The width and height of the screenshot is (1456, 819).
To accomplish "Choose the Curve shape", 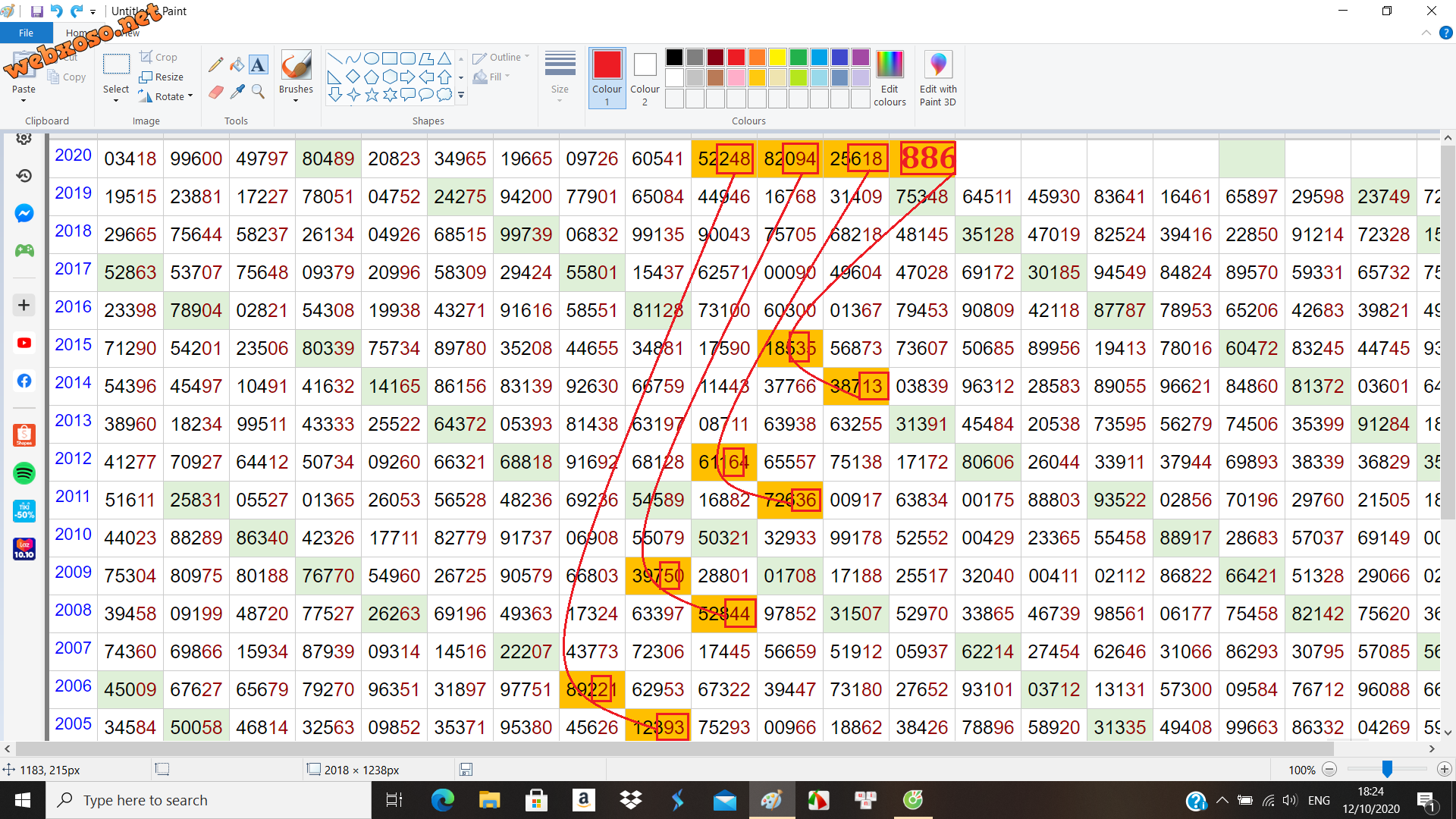I will (353, 58).
